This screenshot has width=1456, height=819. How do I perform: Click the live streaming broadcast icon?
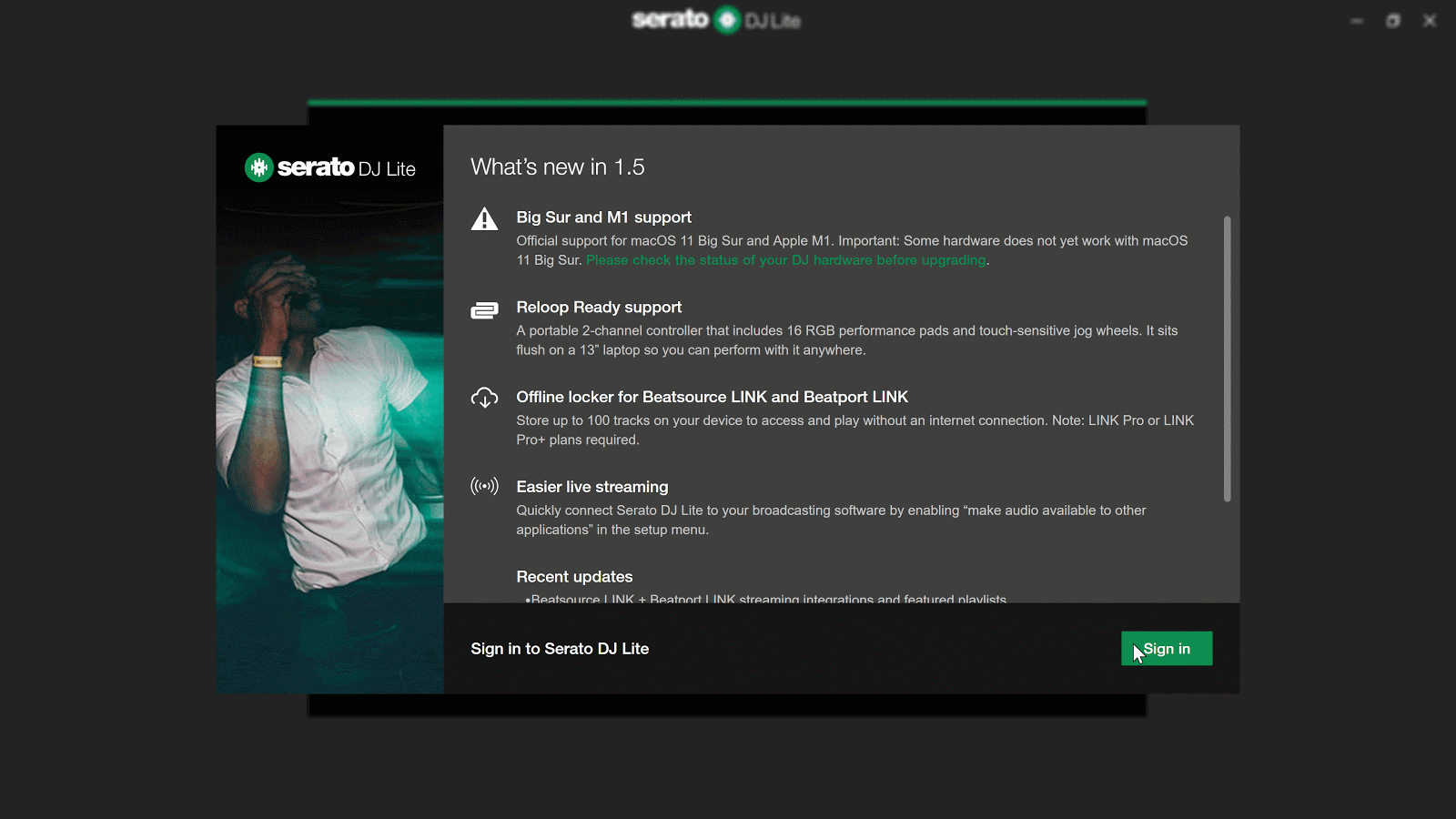(x=484, y=486)
